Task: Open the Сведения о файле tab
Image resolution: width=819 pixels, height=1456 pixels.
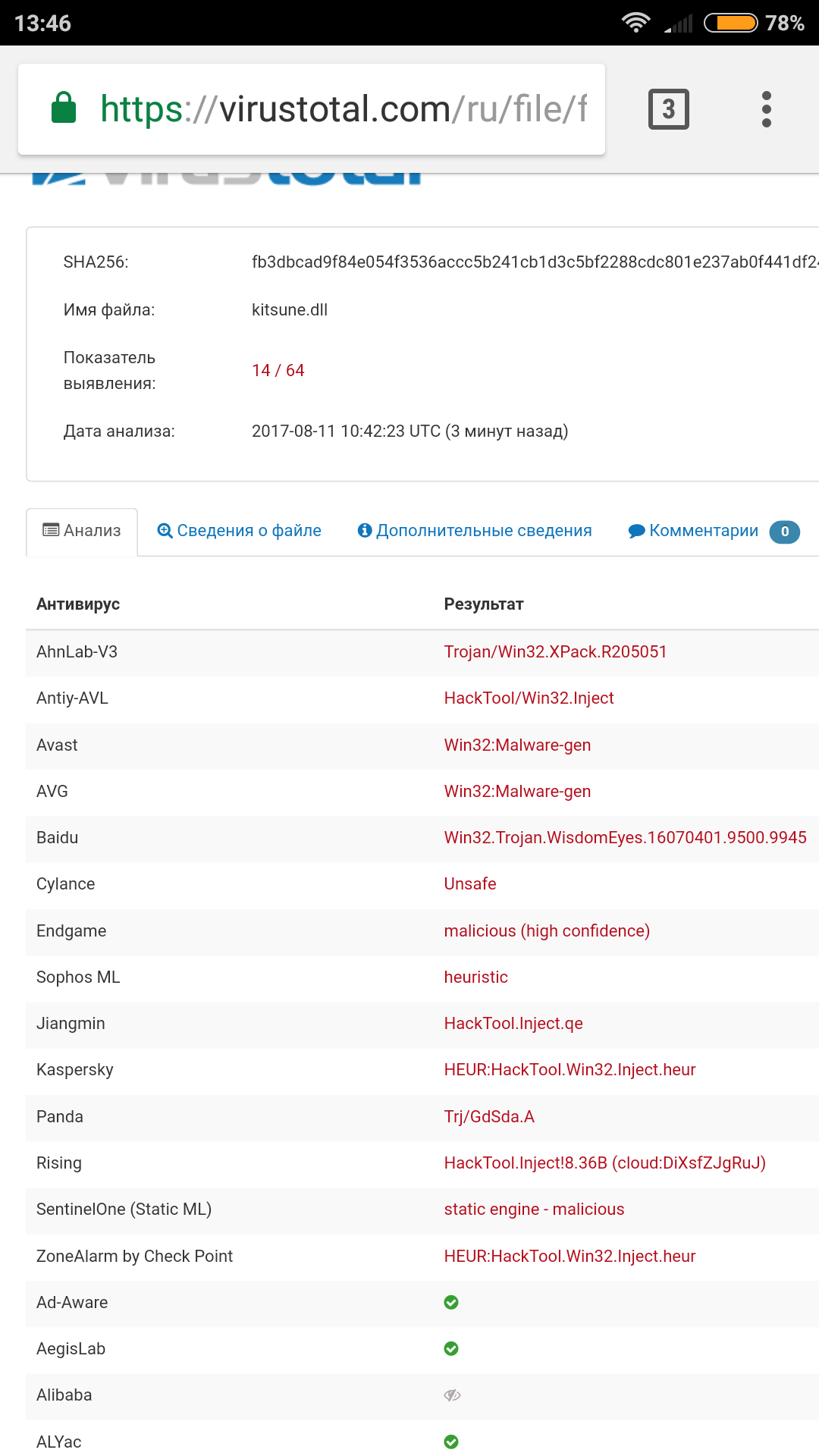Action: [x=239, y=531]
